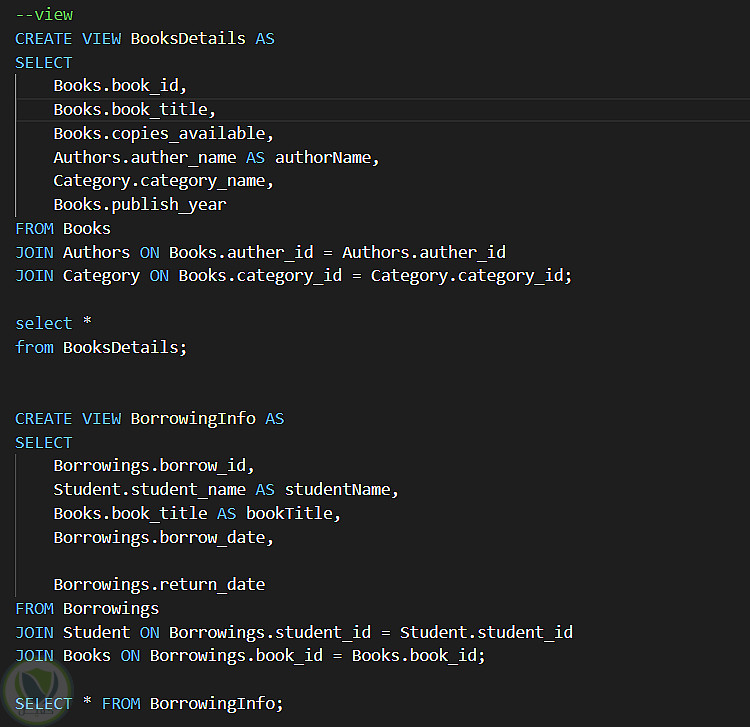Click Student.student_id ending the JOIN Student line
The width and height of the screenshot is (750, 727).
click(486, 633)
